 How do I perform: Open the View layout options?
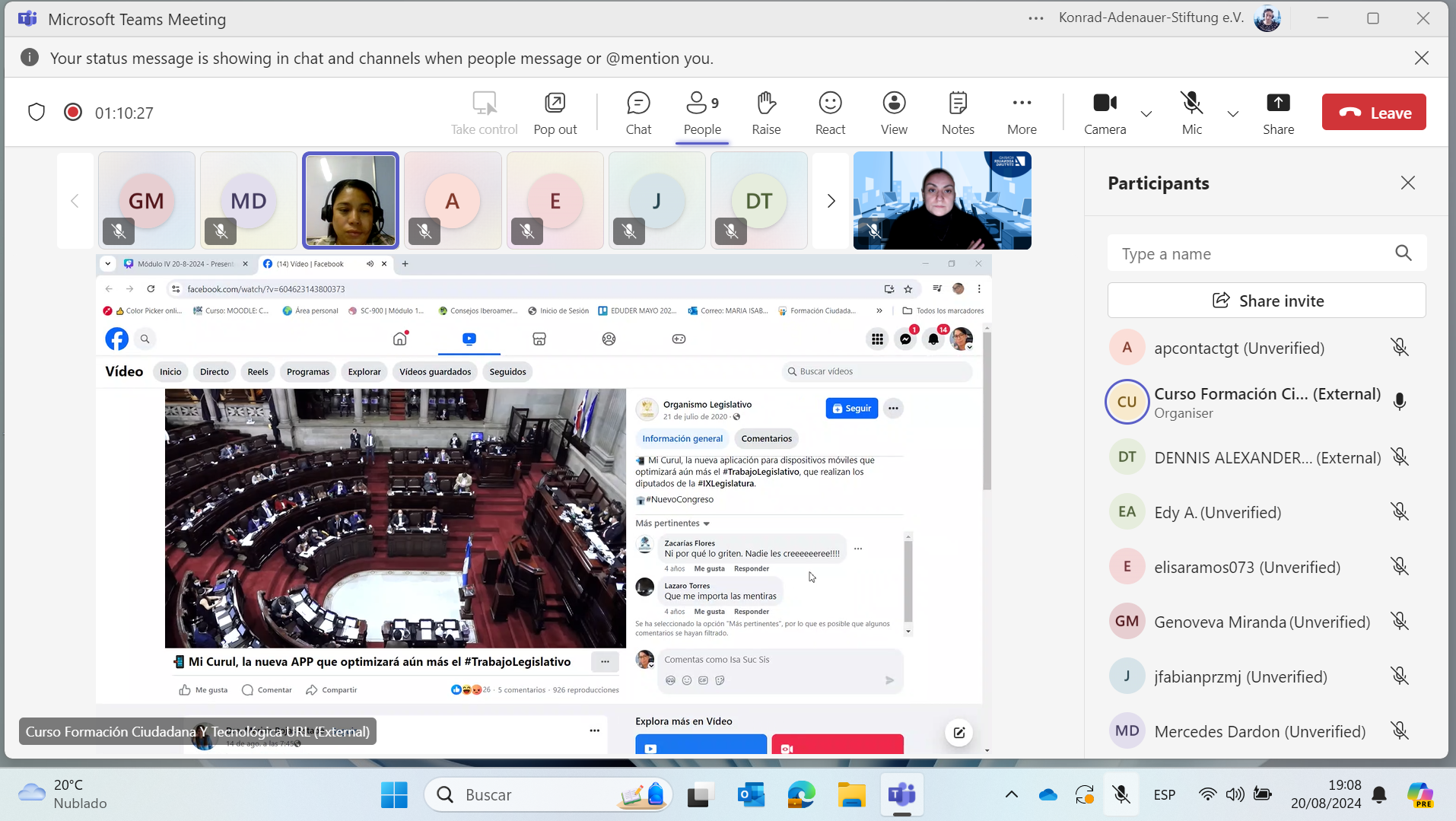click(893, 113)
